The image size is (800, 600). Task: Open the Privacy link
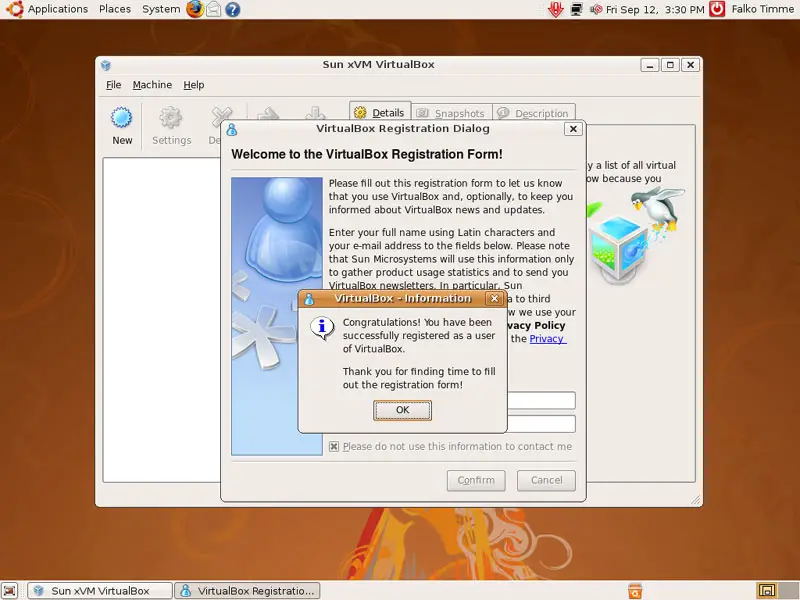547,339
